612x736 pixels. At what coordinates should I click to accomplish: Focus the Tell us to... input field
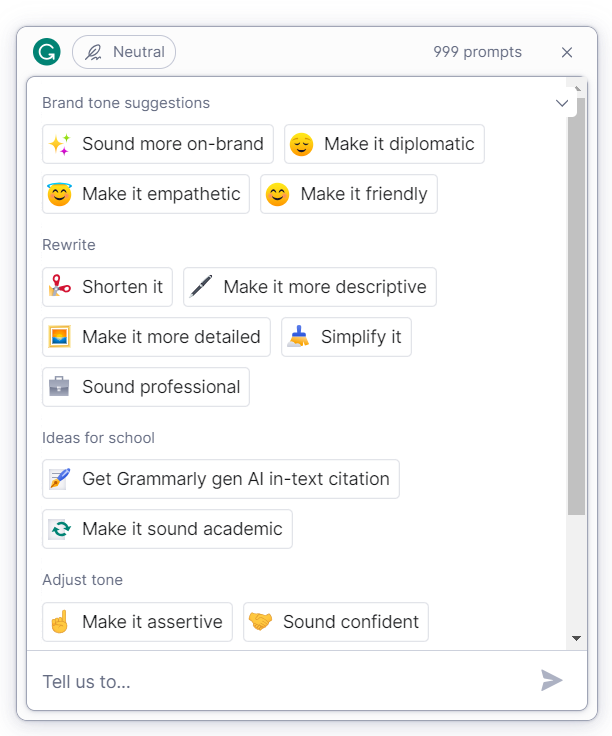pos(282,681)
